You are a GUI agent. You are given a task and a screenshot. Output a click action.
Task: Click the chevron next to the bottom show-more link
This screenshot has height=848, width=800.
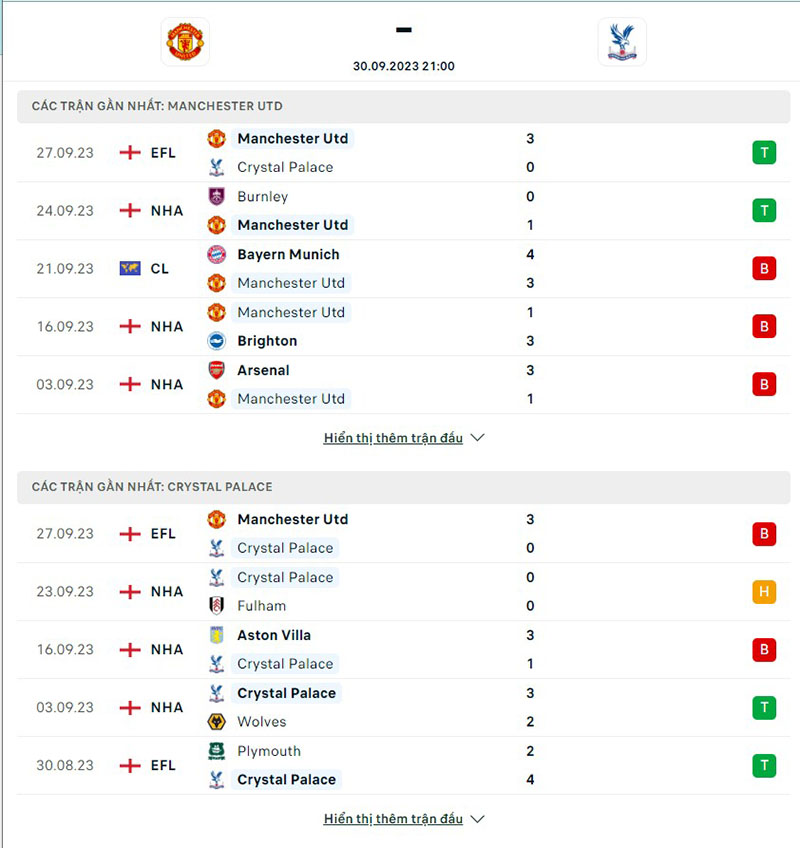pos(477,818)
